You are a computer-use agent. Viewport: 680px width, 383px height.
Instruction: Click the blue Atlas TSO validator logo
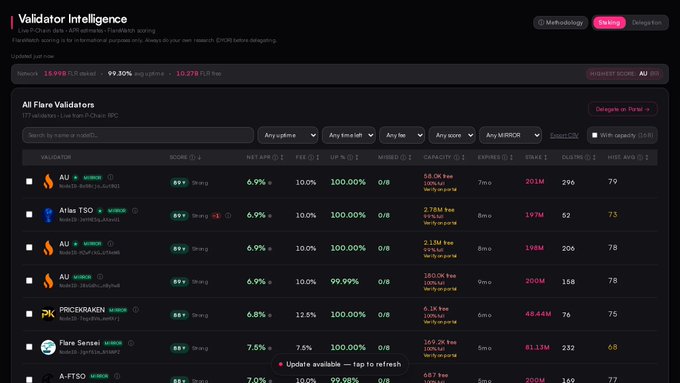coord(48,215)
